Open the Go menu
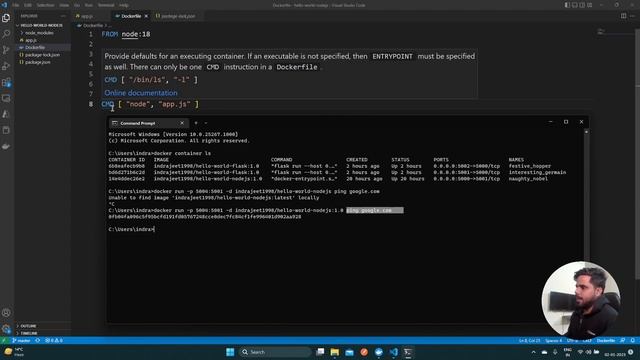640x360 pixels. point(77,5)
